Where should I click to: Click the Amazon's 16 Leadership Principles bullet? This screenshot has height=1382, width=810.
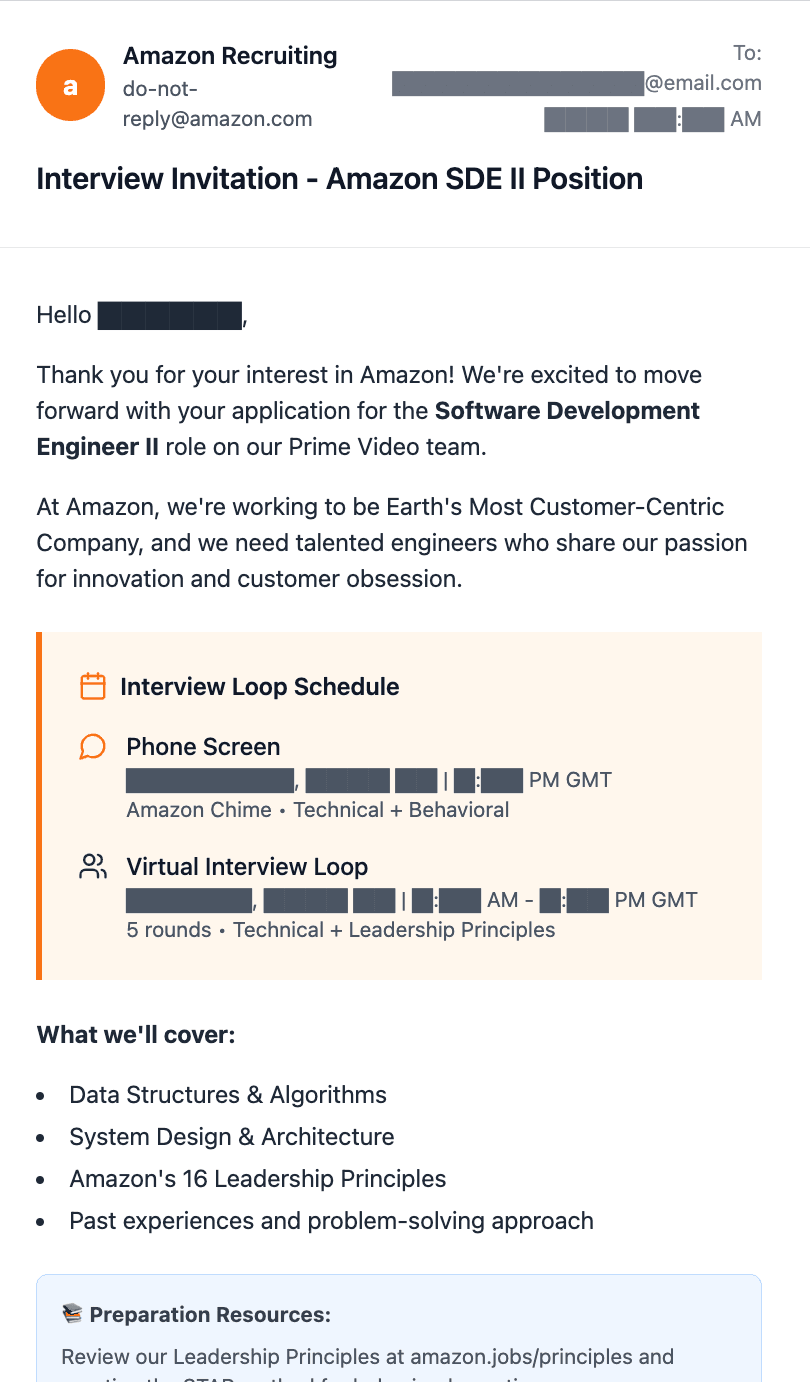(258, 1179)
